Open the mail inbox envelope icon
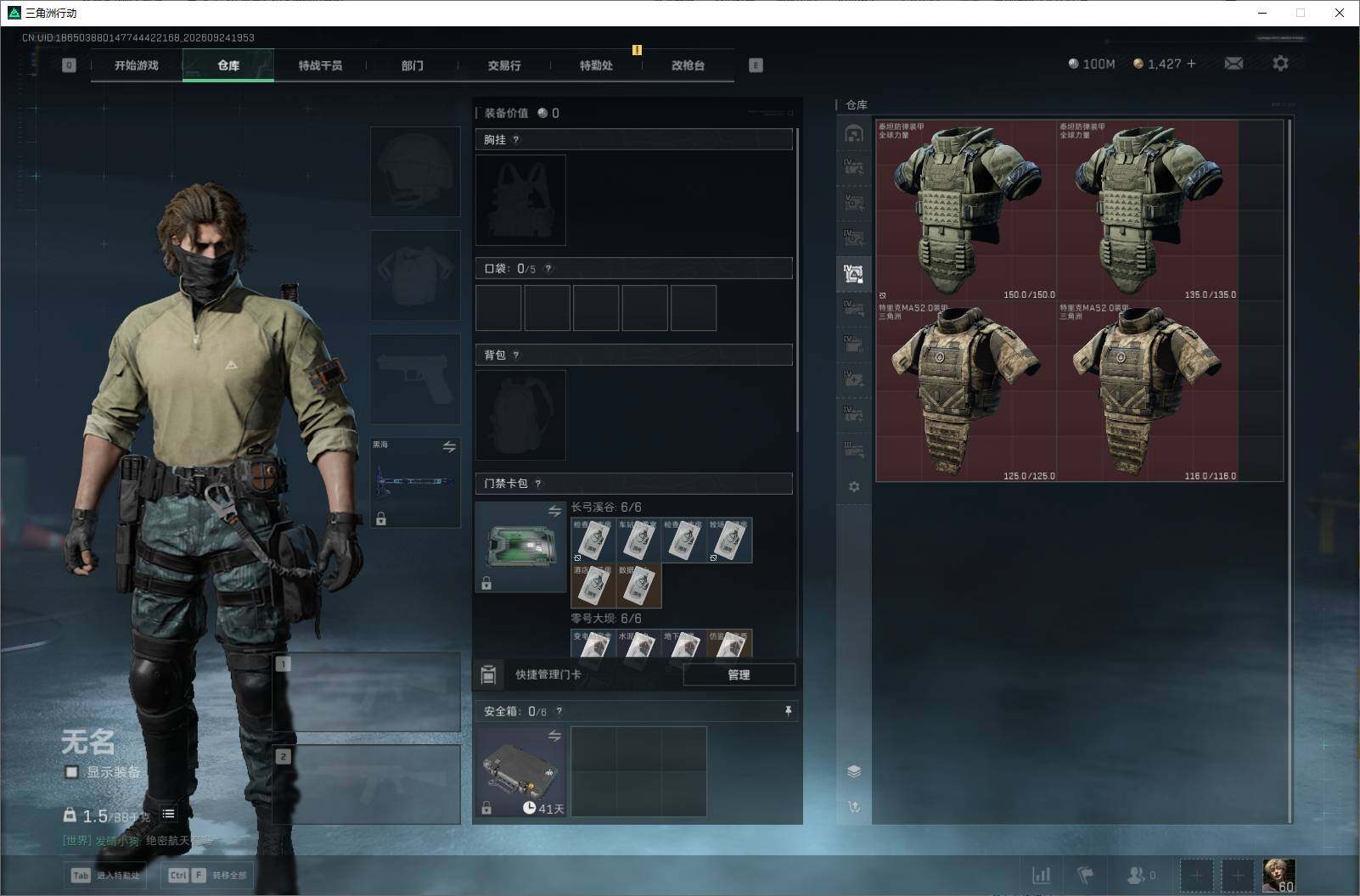The width and height of the screenshot is (1360, 896). pos(1234,64)
